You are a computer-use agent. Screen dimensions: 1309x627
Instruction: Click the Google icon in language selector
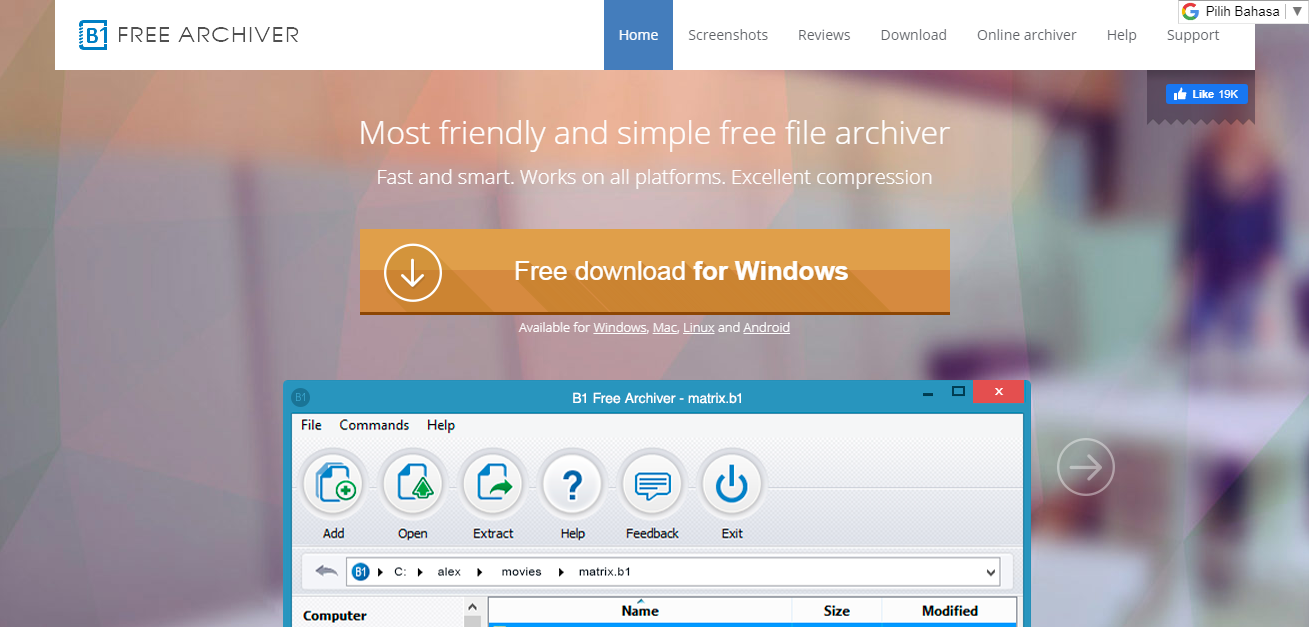[x=1190, y=11]
